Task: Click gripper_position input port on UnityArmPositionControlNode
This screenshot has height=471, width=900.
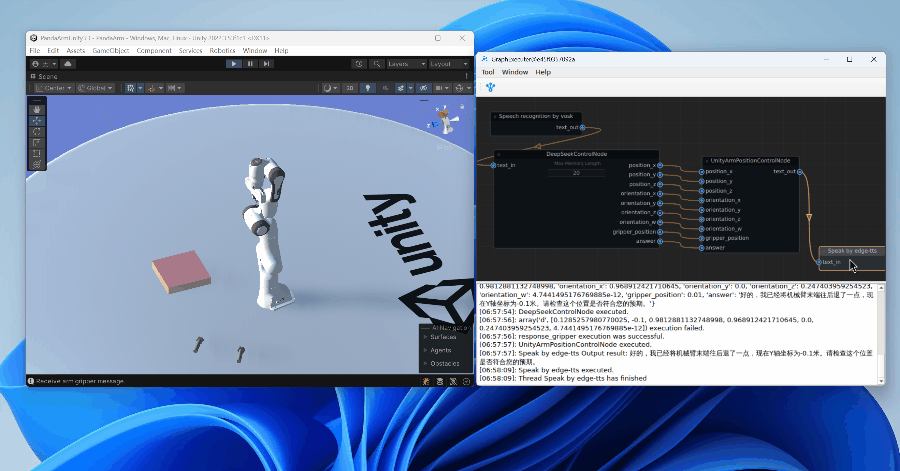Action: [701, 238]
